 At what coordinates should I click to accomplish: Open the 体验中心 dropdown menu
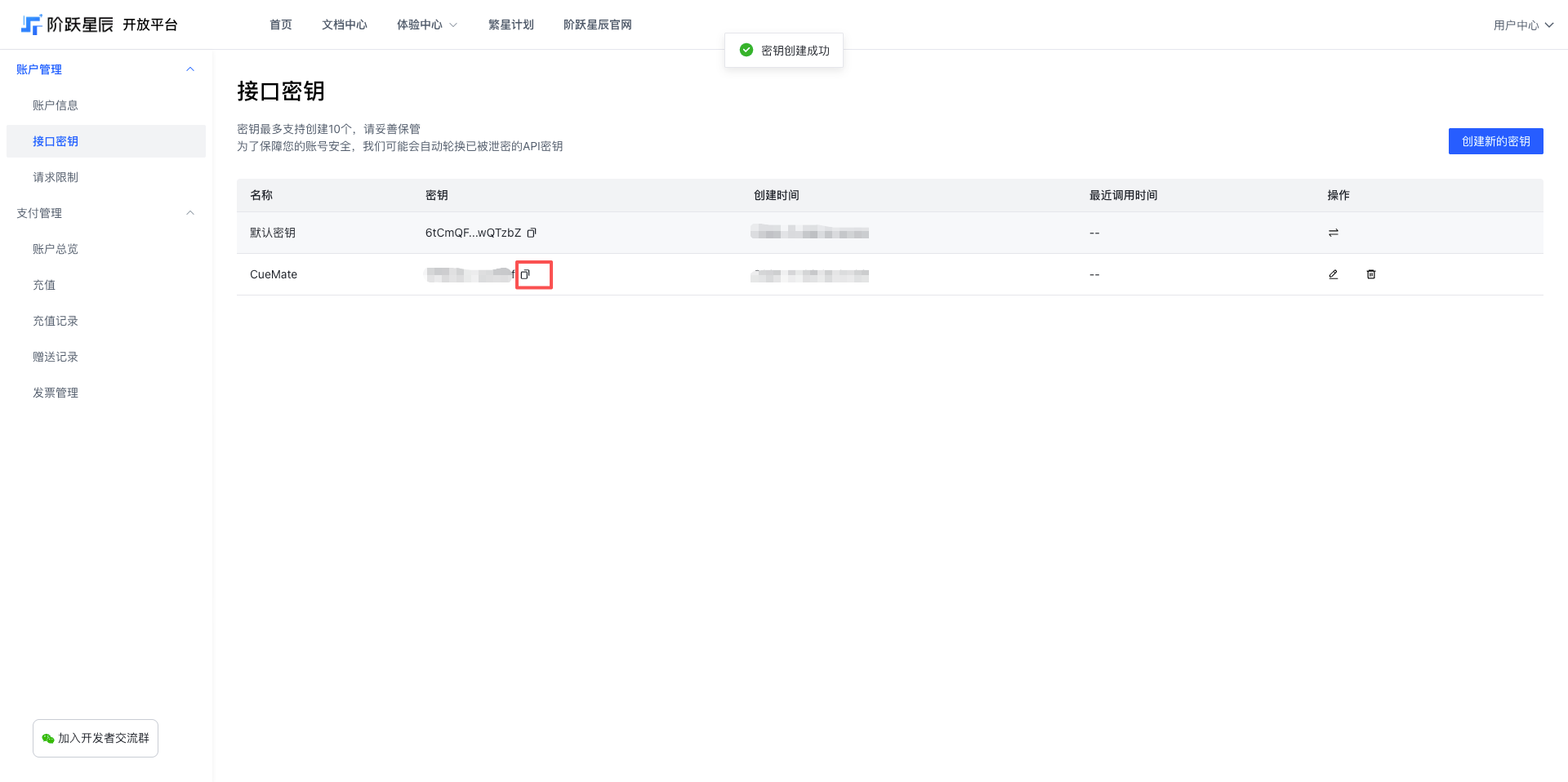[426, 24]
